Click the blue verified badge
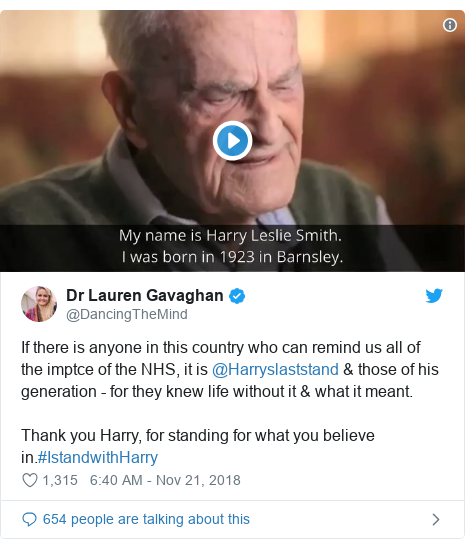465x549 pixels. coord(237,296)
